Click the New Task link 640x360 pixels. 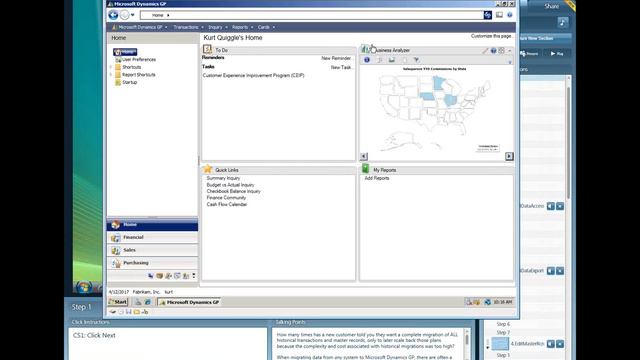coord(342,67)
